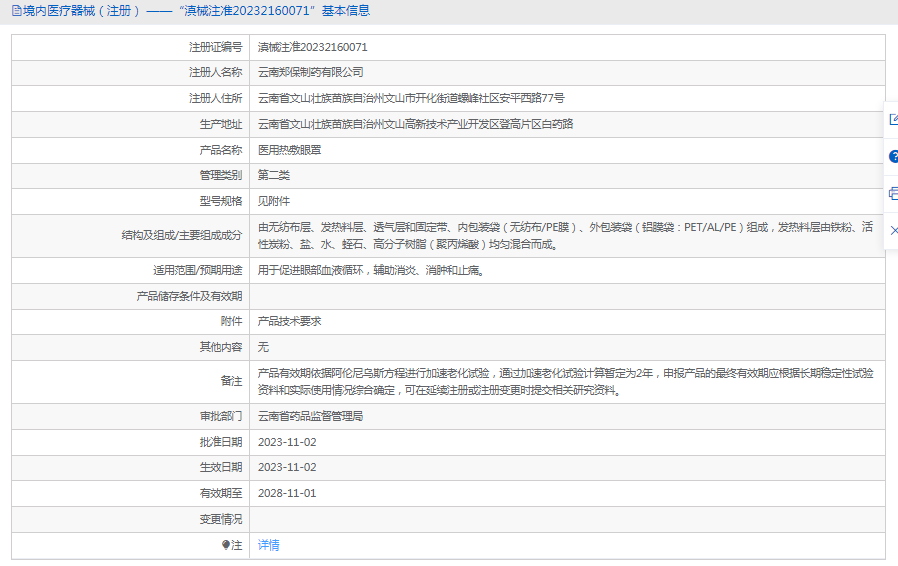Click product name 医用热敷眼罩
This screenshot has width=898, height=566.
point(289,150)
